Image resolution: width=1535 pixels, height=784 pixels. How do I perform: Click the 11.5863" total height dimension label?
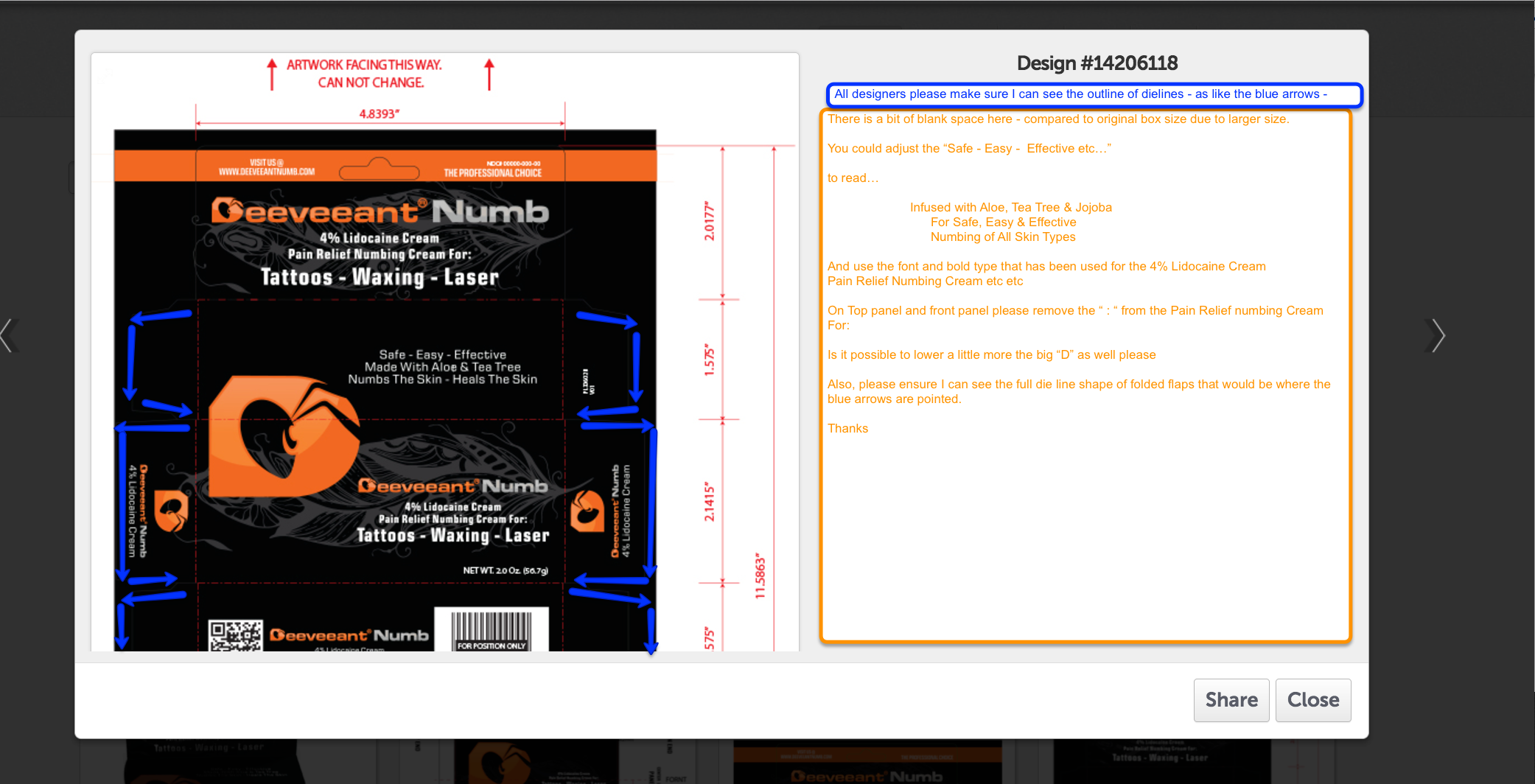[x=760, y=575]
